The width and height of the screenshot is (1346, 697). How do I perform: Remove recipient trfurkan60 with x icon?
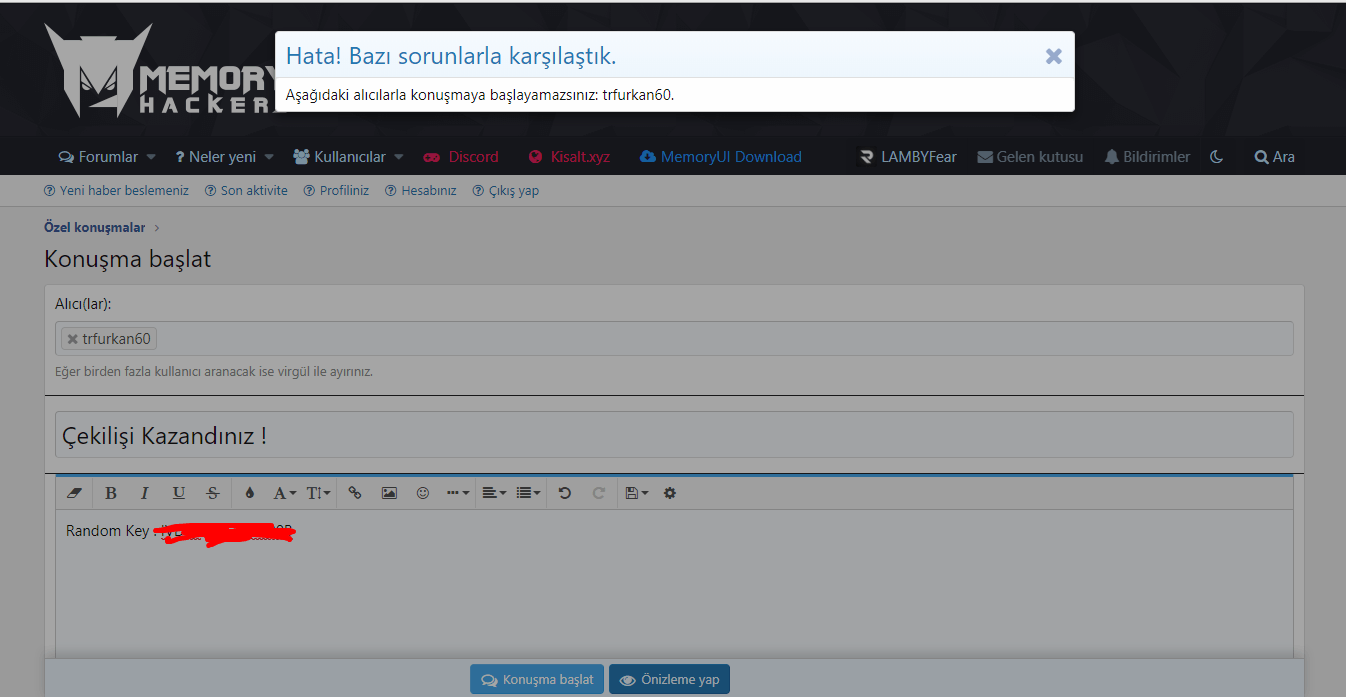(x=72, y=339)
